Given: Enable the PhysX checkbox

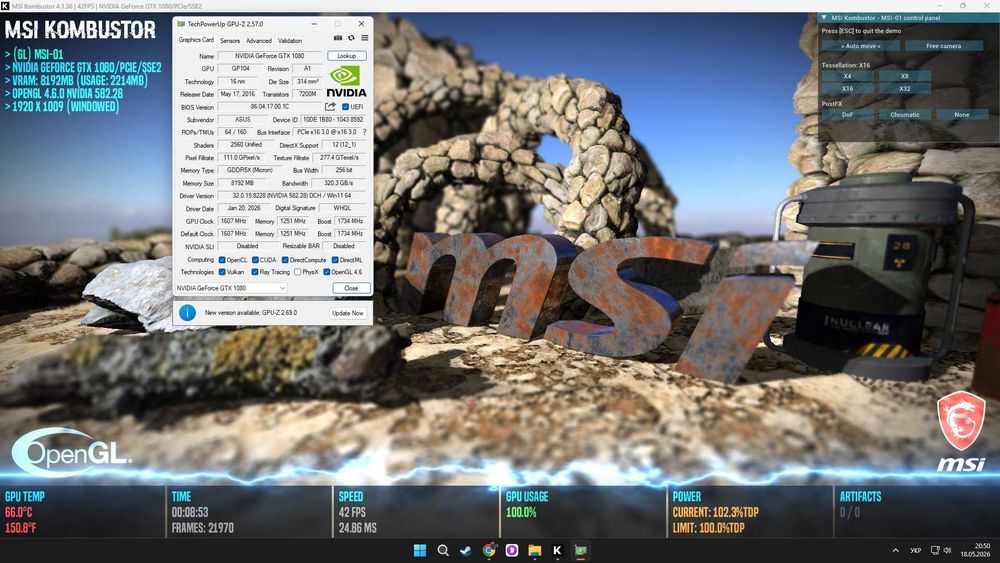Looking at the screenshot, I should pyautogui.click(x=297, y=272).
